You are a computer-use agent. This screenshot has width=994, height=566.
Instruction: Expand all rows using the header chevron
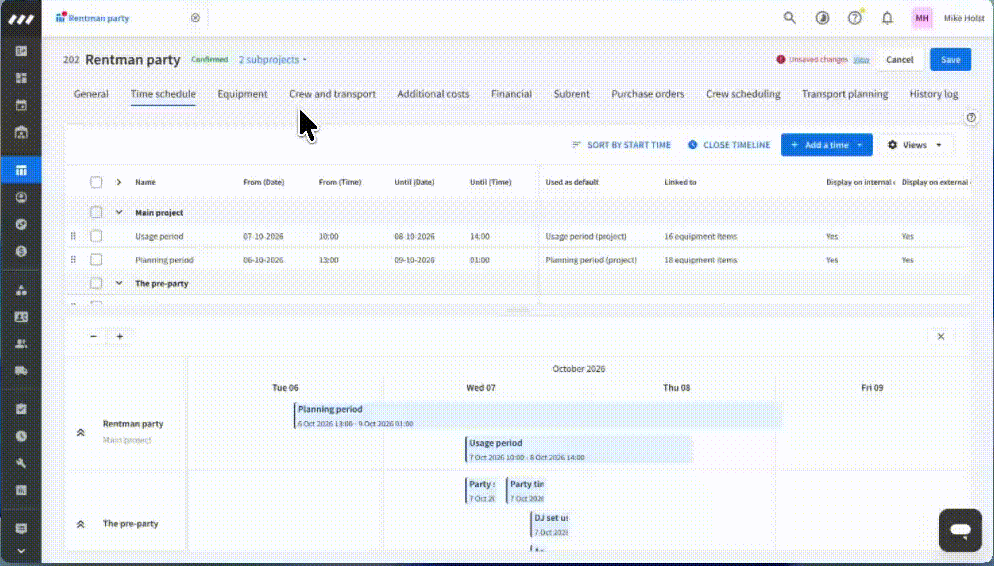coord(119,183)
